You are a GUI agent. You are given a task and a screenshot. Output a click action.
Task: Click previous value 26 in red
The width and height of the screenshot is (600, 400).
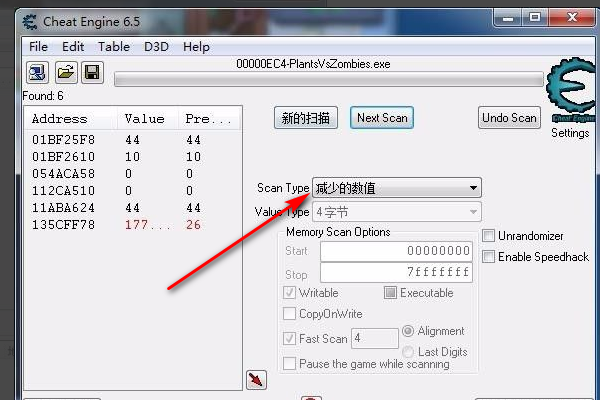[194, 225]
